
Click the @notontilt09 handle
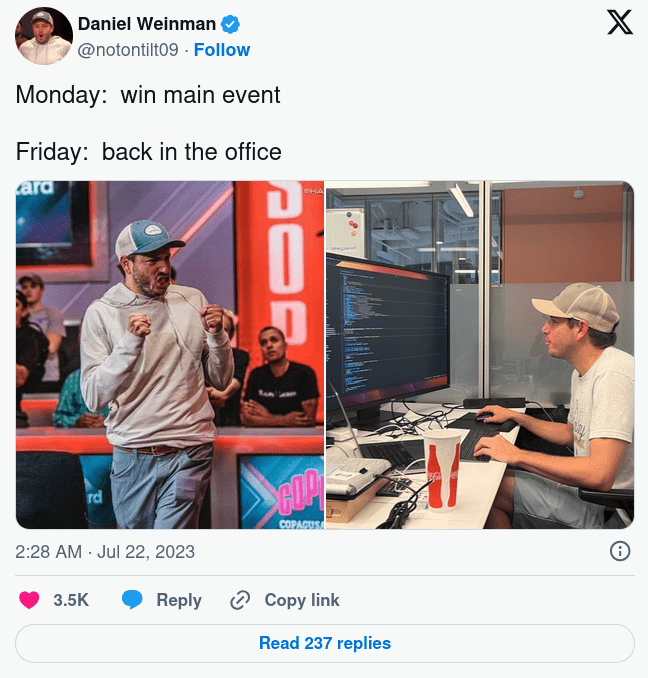click(128, 50)
